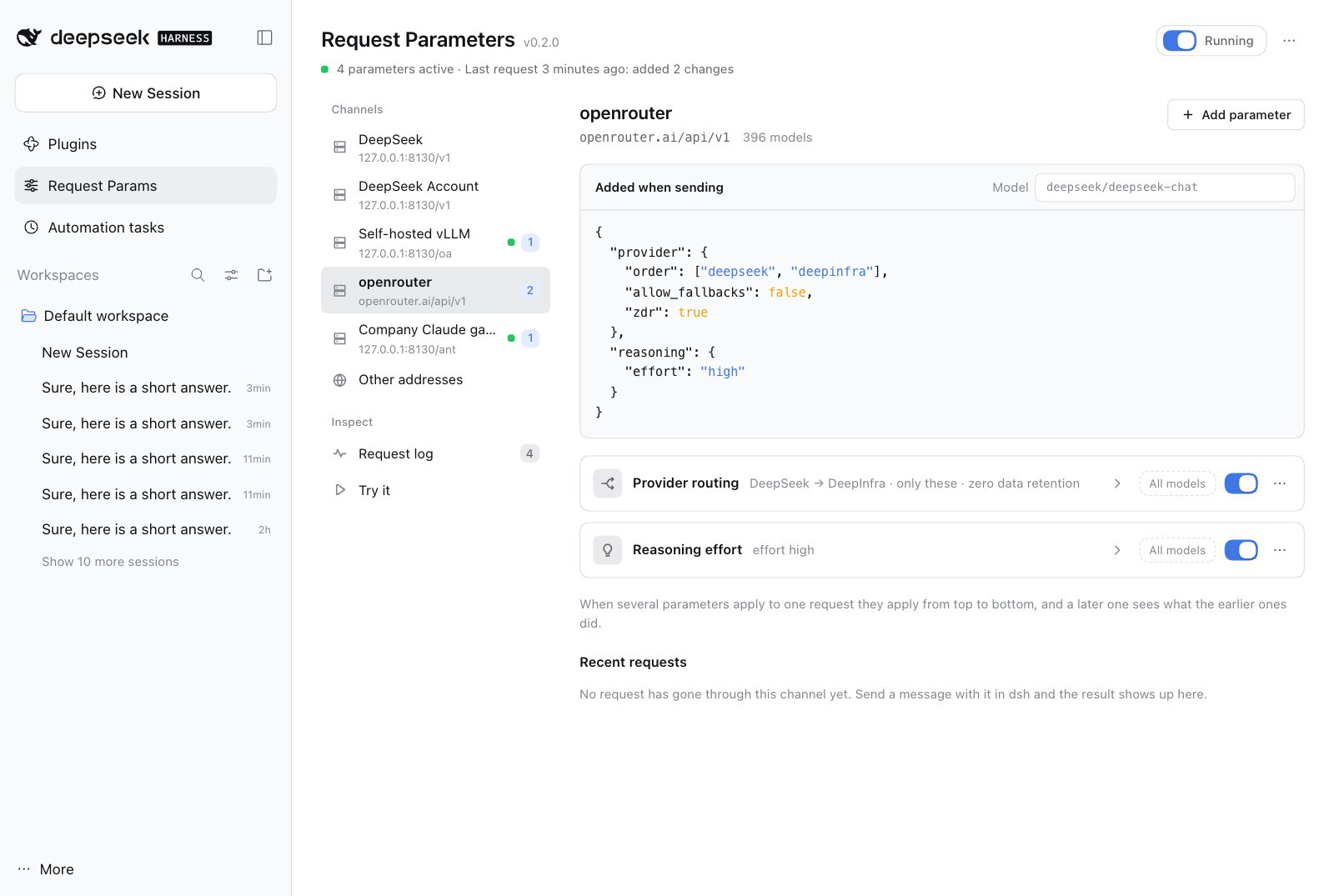Open Provider routing row ellipsis menu
This screenshot has width=1334, height=896.
[x=1280, y=483]
